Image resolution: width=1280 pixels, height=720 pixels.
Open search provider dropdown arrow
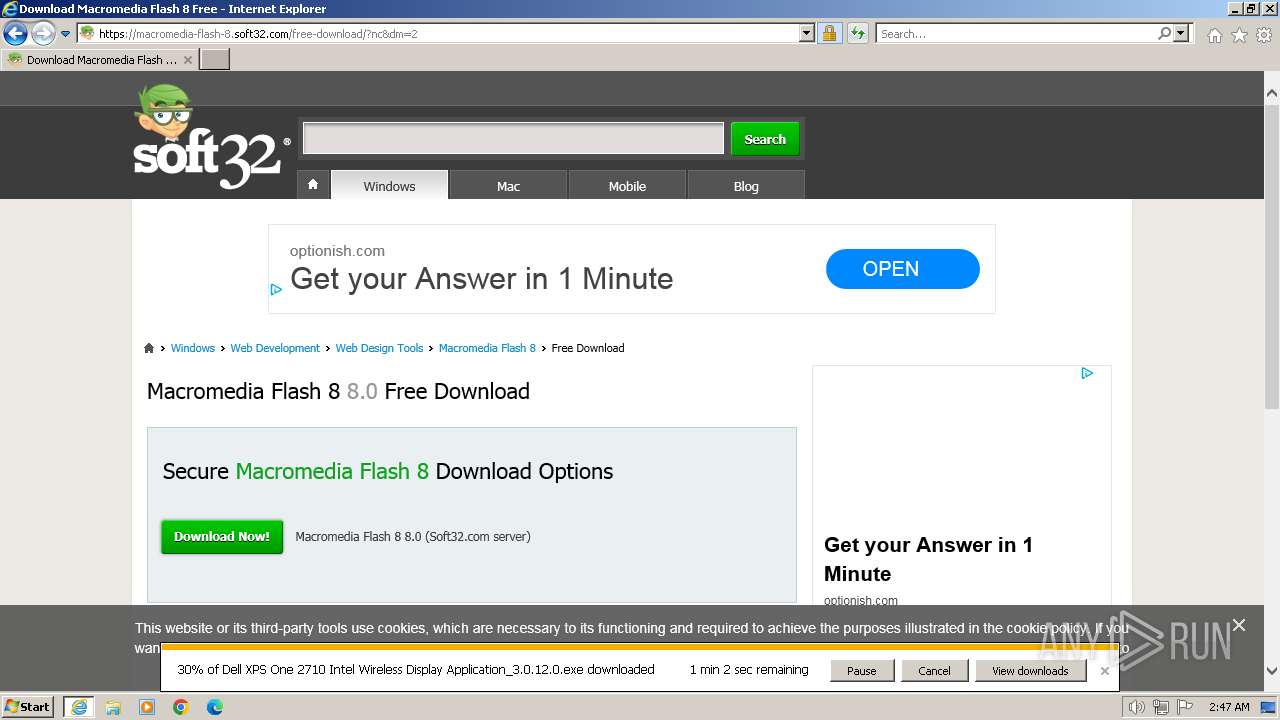[x=1182, y=34]
